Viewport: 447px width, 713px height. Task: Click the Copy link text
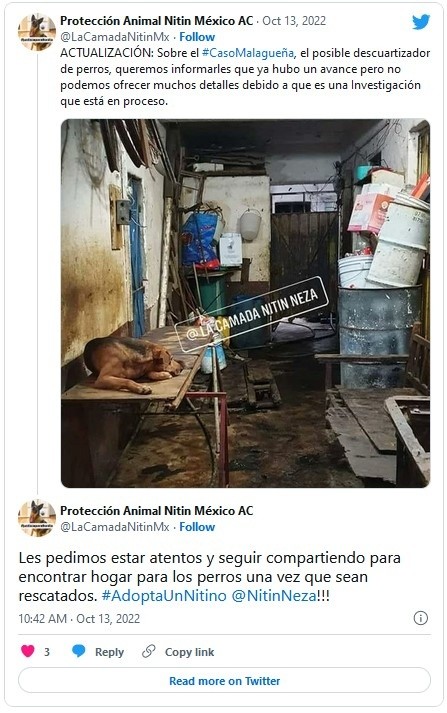[x=189, y=652]
